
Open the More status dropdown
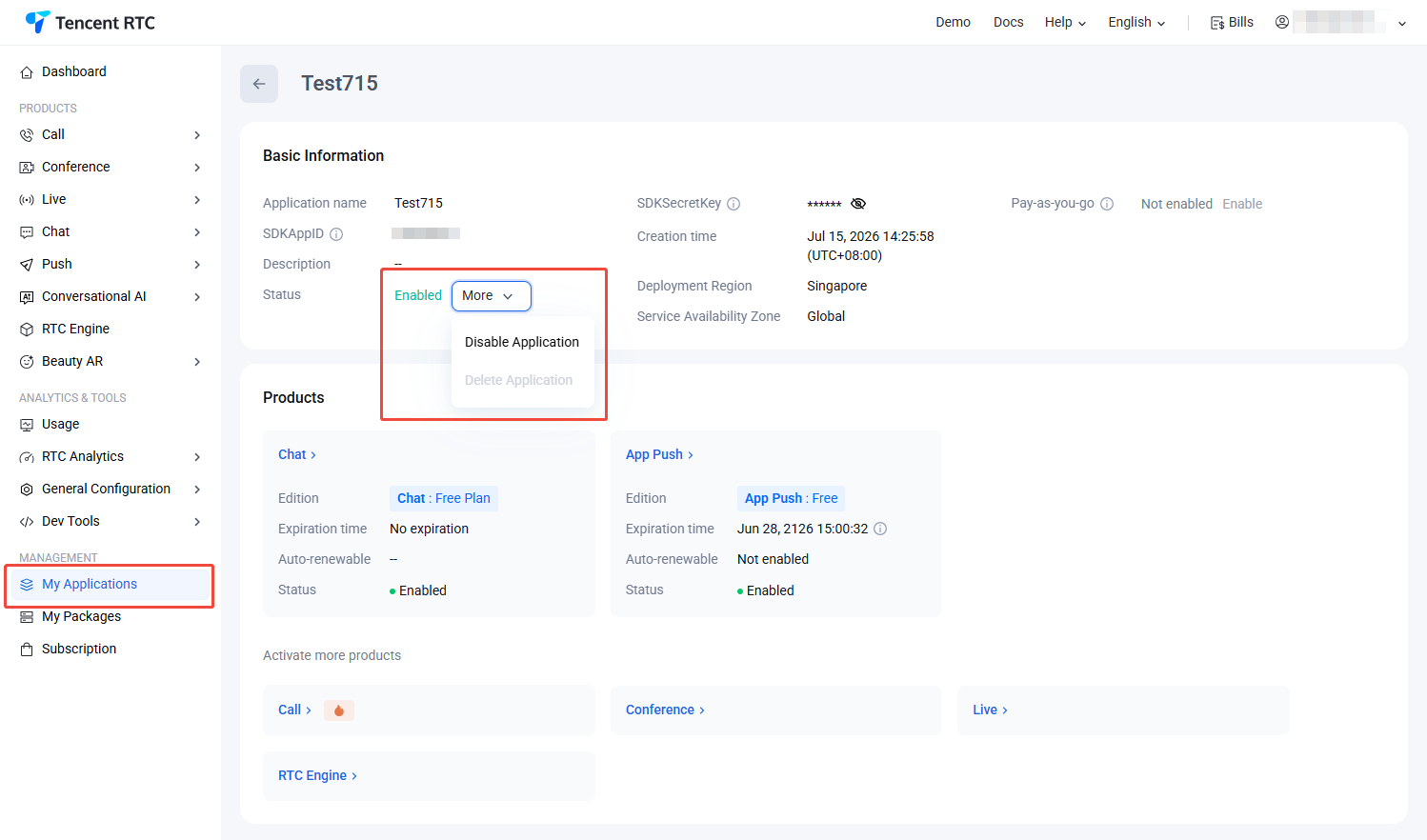(492, 296)
